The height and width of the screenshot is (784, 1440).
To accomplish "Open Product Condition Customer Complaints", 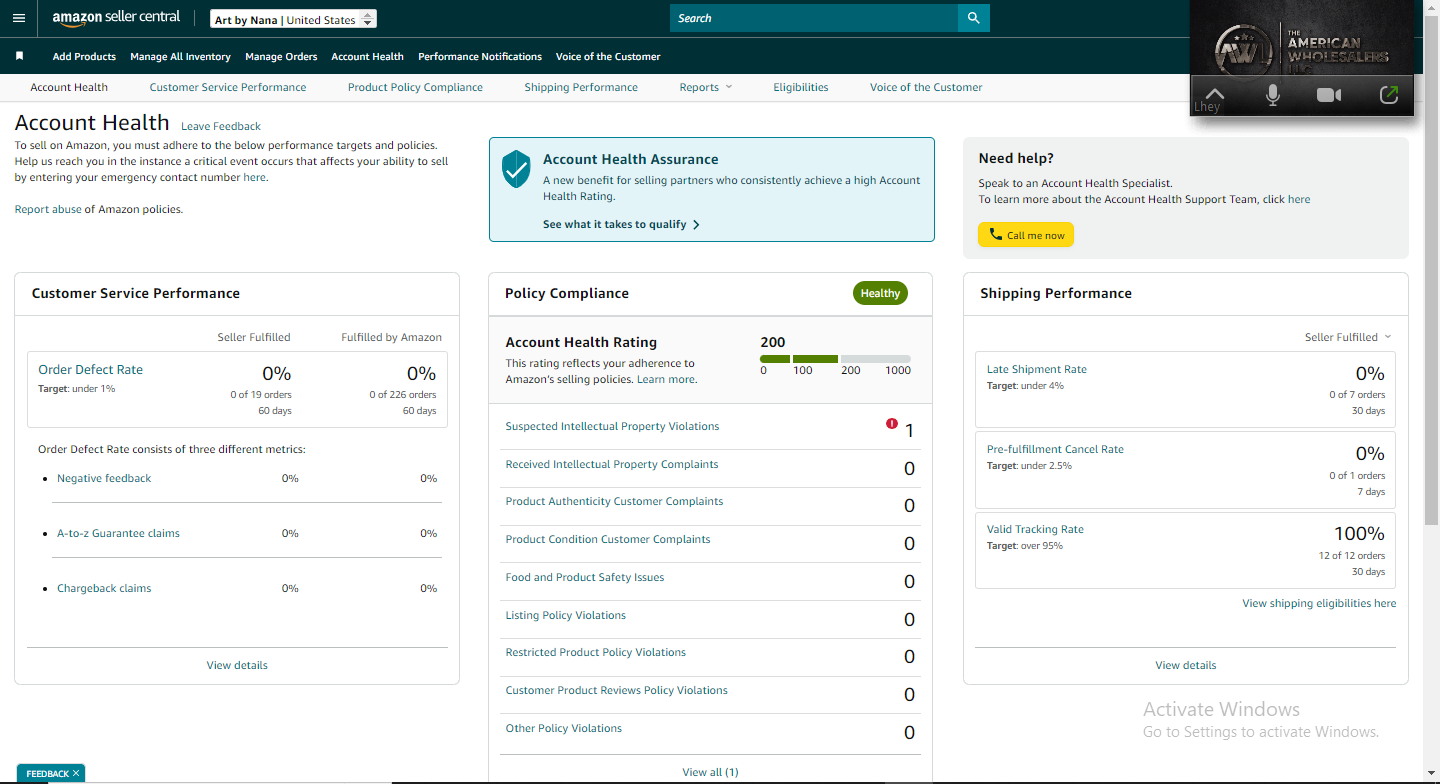I will tap(608, 540).
